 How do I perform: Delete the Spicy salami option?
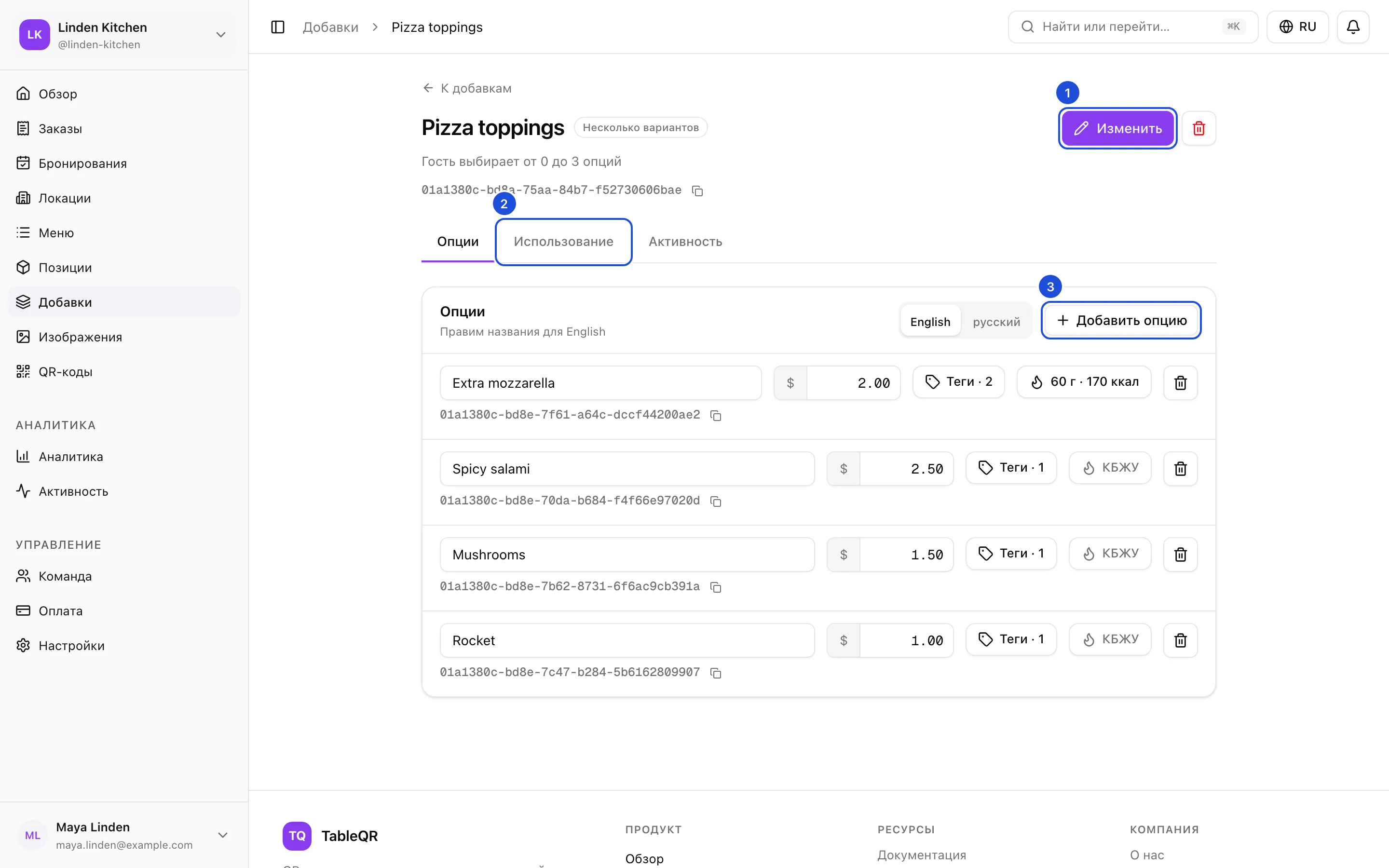[1180, 468]
